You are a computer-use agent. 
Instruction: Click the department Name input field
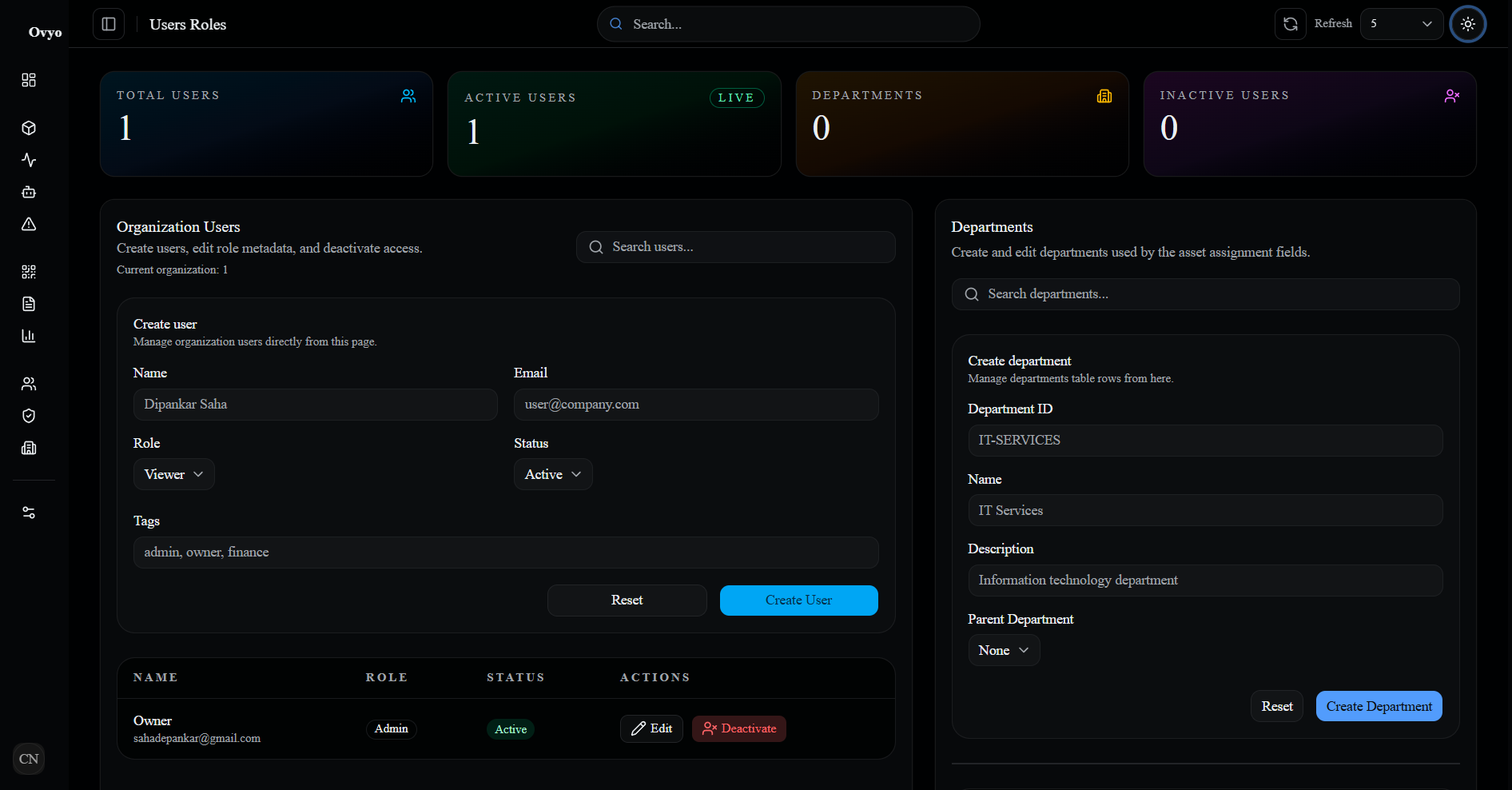1205,510
